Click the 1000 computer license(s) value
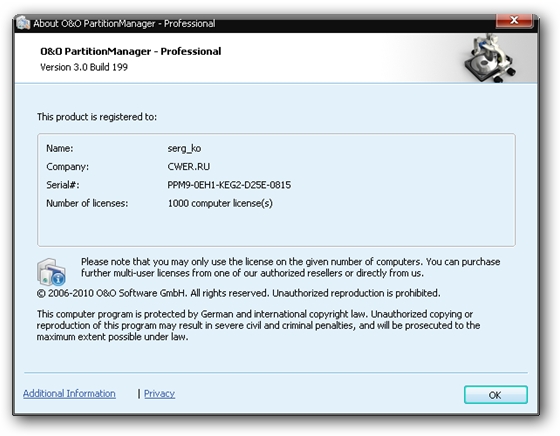This screenshot has height=436, width=560. coord(220,203)
